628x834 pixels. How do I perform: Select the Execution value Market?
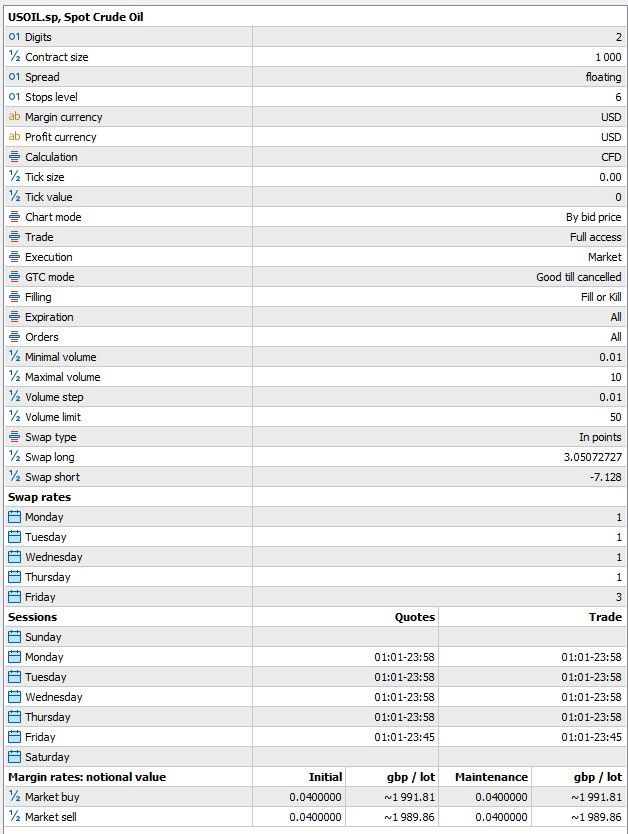[605, 257]
